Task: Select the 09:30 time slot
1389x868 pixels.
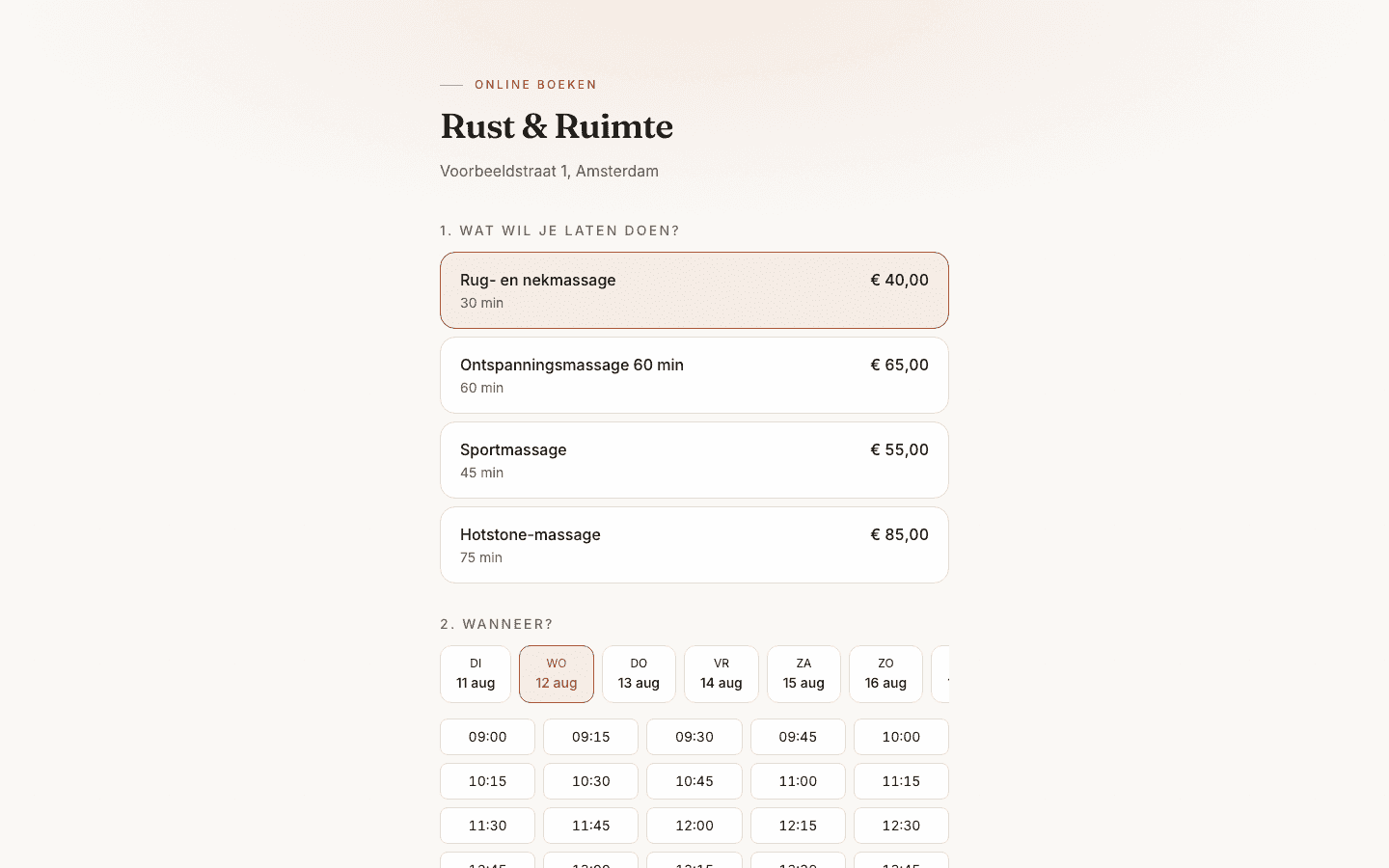Action: coord(694,737)
